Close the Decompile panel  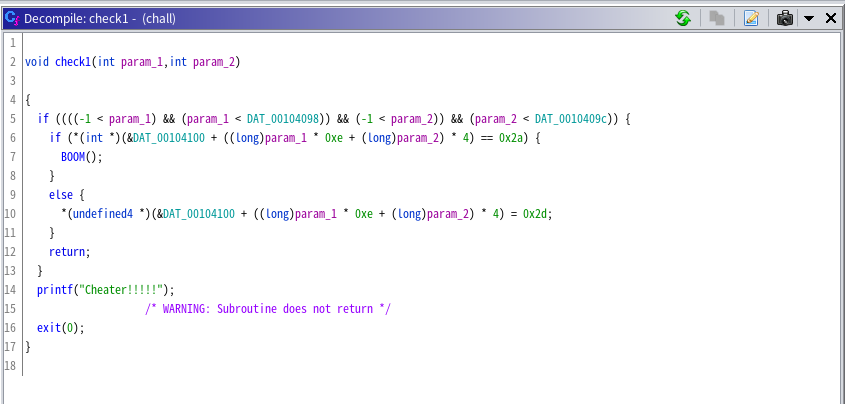tap(831, 19)
